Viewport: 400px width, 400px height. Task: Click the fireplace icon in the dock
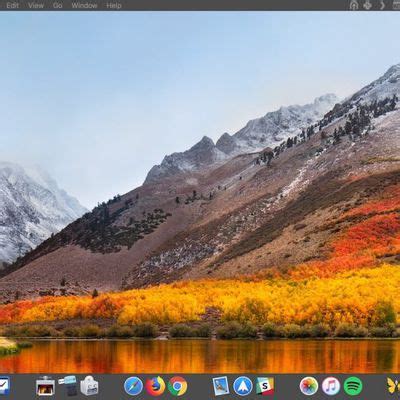pos(45,386)
